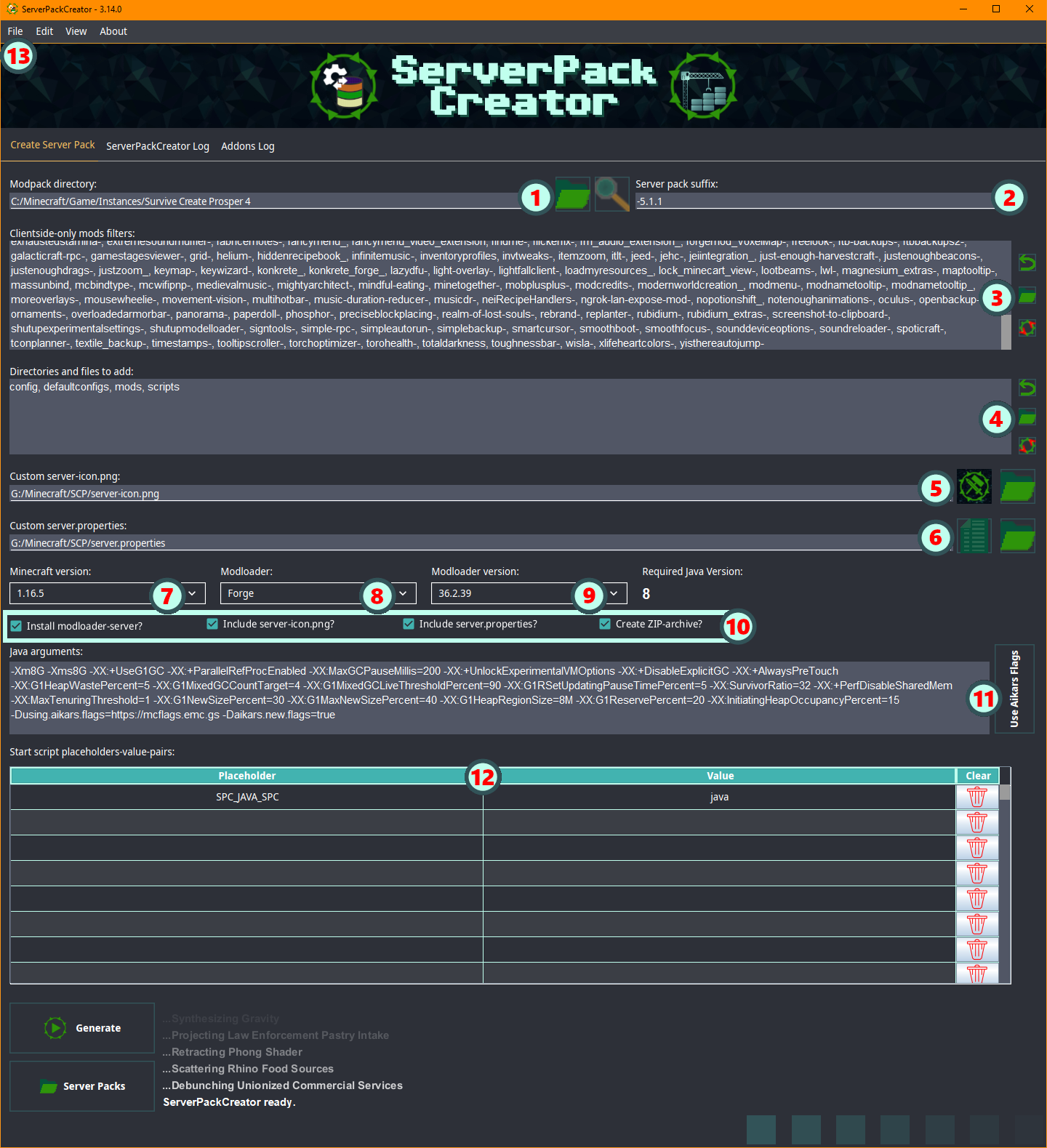Click the Generate button
The height and width of the screenshot is (1148, 1047).
(x=82, y=1028)
